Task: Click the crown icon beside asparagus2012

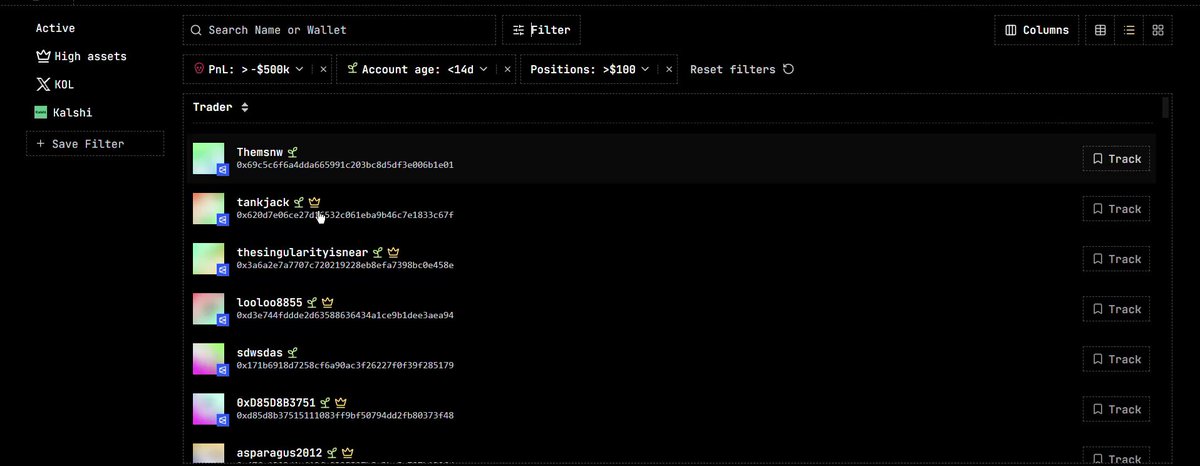Action: [x=347, y=452]
